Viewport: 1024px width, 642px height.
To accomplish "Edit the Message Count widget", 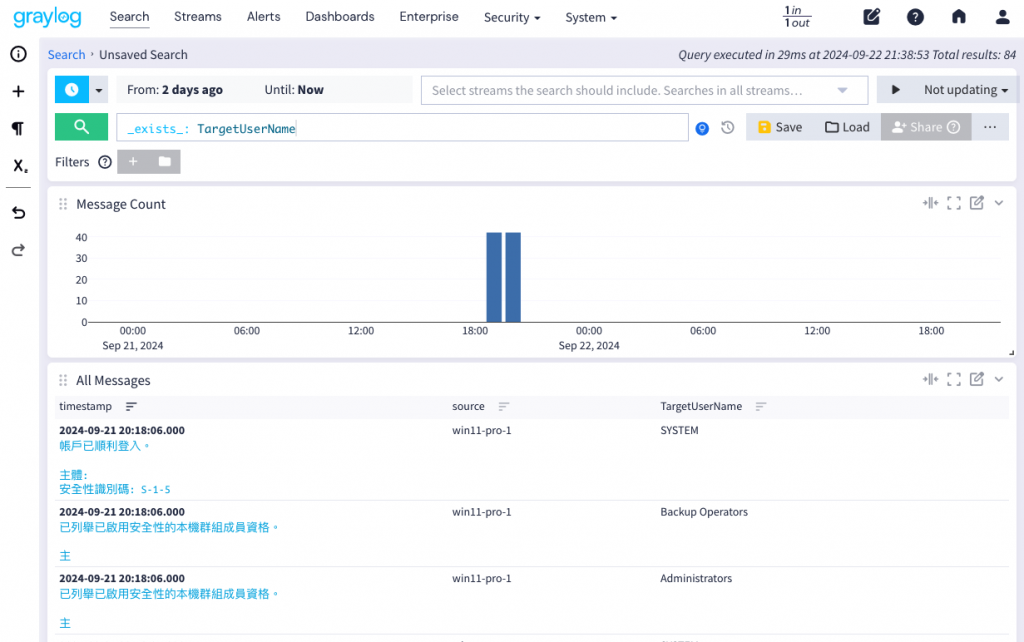I will click(x=976, y=202).
